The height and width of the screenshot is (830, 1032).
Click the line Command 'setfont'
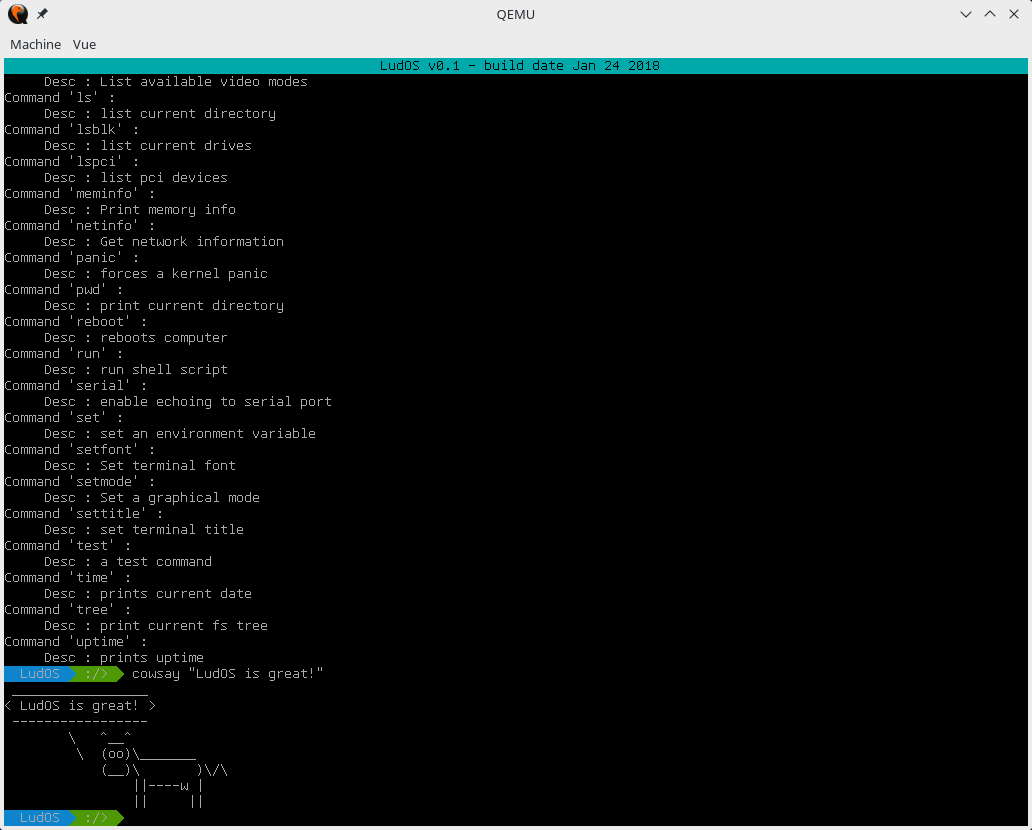click(80, 450)
